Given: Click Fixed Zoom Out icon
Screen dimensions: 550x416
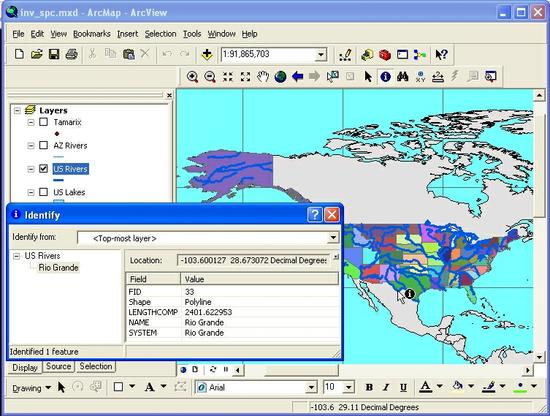Looking at the screenshot, I should [x=245, y=76].
